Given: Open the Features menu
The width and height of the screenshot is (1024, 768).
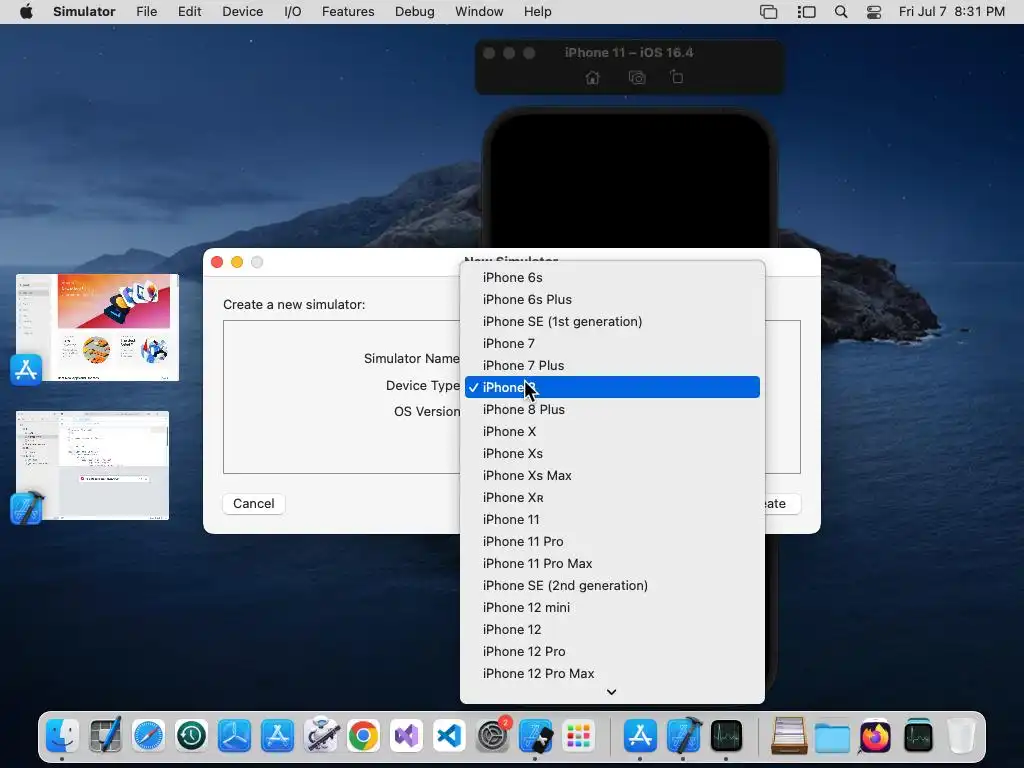Looking at the screenshot, I should click(x=348, y=12).
